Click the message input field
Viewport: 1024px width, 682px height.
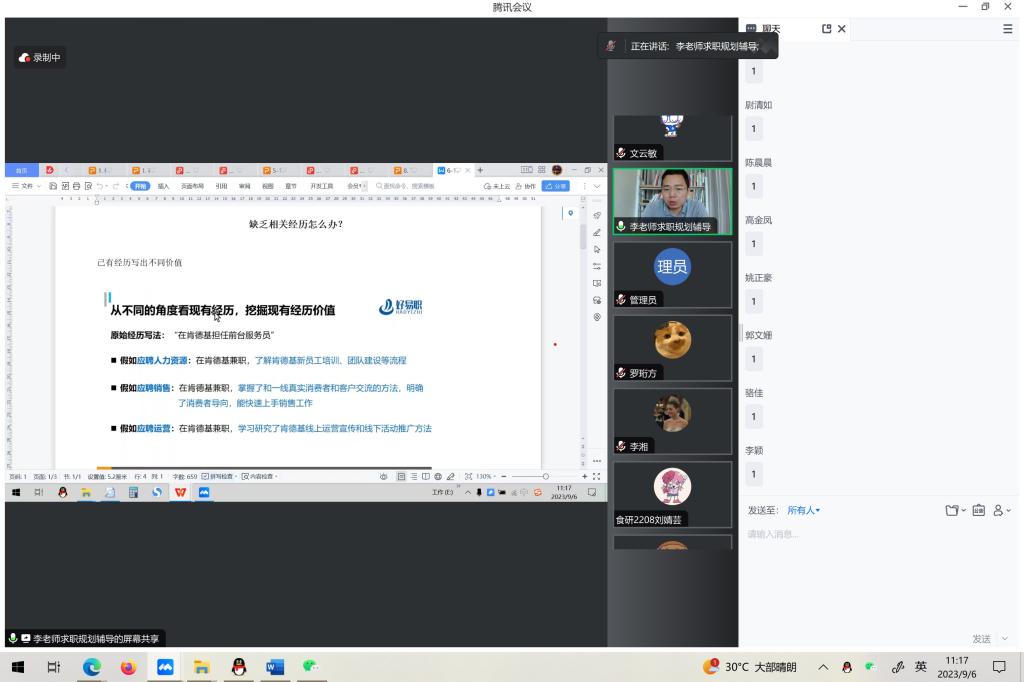(x=880, y=570)
